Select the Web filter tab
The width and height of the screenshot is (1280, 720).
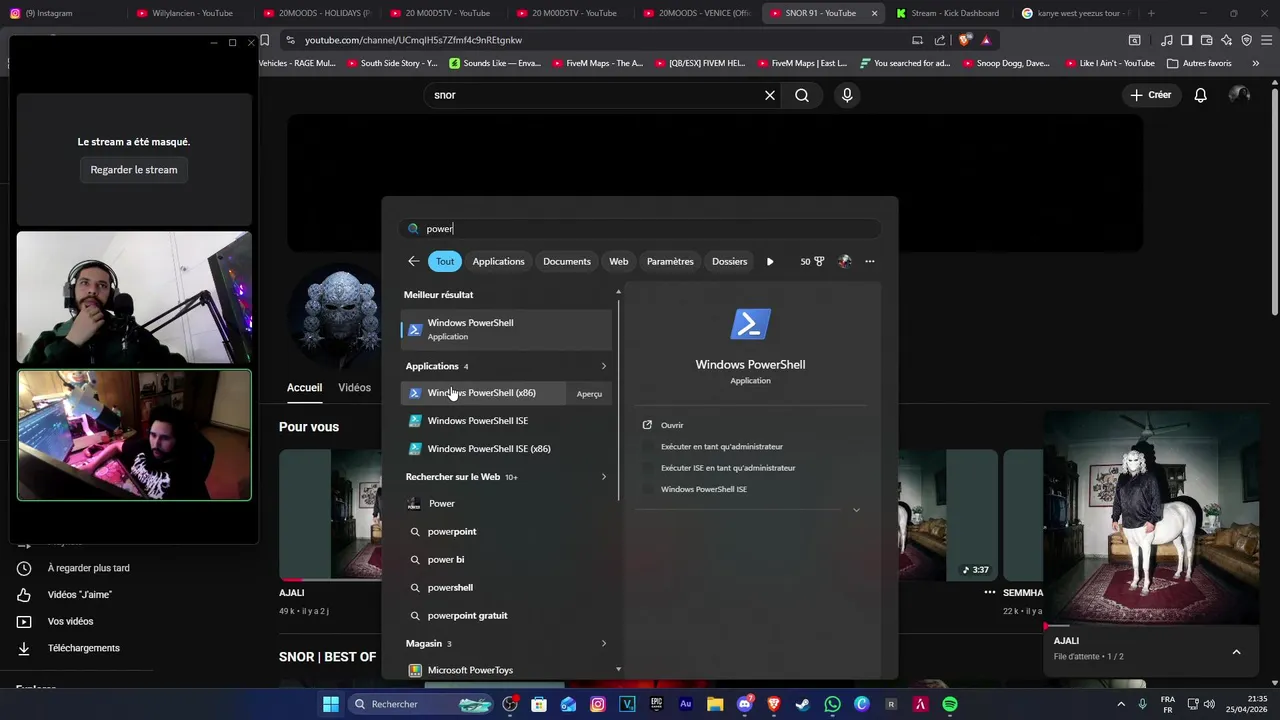(x=619, y=261)
